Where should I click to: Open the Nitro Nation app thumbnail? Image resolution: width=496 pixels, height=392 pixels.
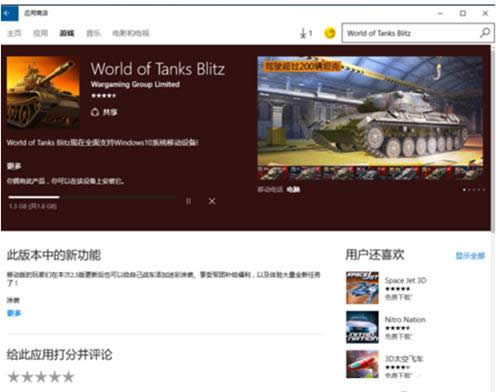click(x=362, y=327)
